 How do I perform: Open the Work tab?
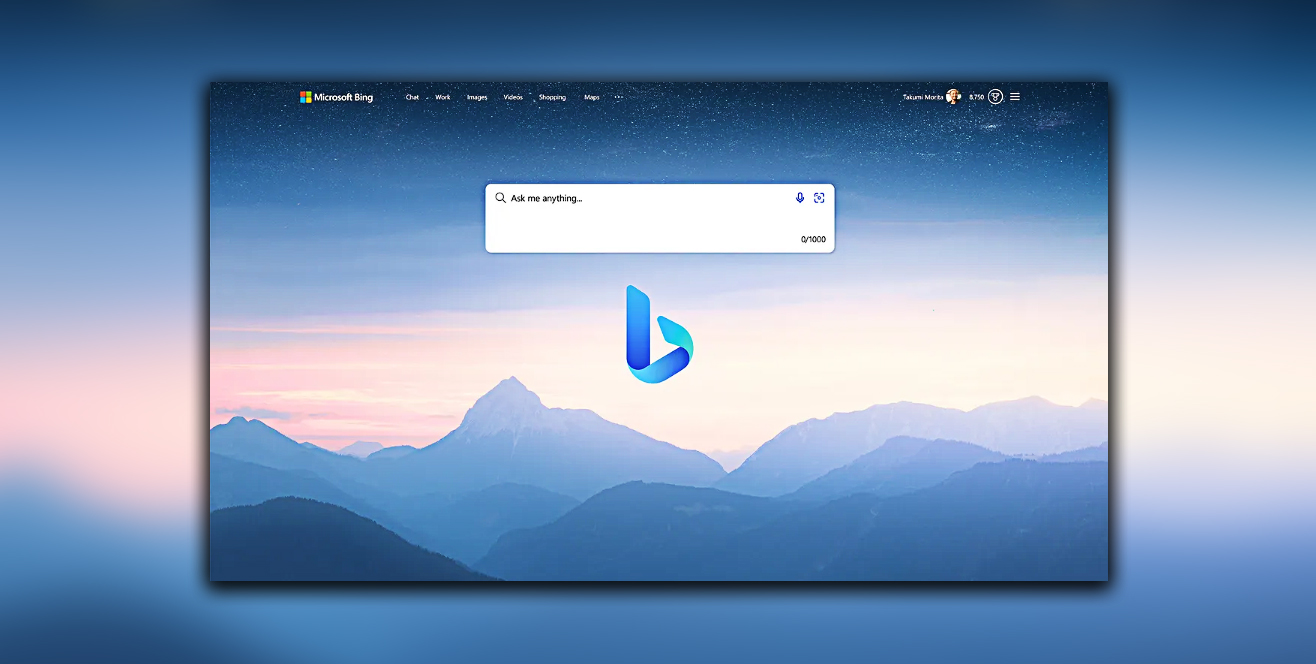click(443, 97)
